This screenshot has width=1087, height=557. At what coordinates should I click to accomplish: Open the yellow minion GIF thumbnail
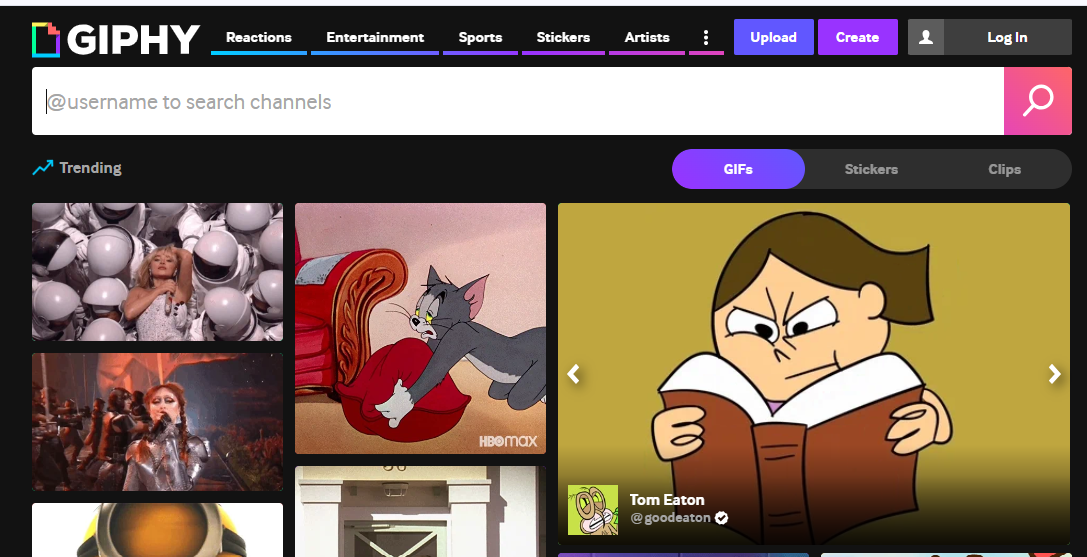pyautogui.click(x=157, y=530)
